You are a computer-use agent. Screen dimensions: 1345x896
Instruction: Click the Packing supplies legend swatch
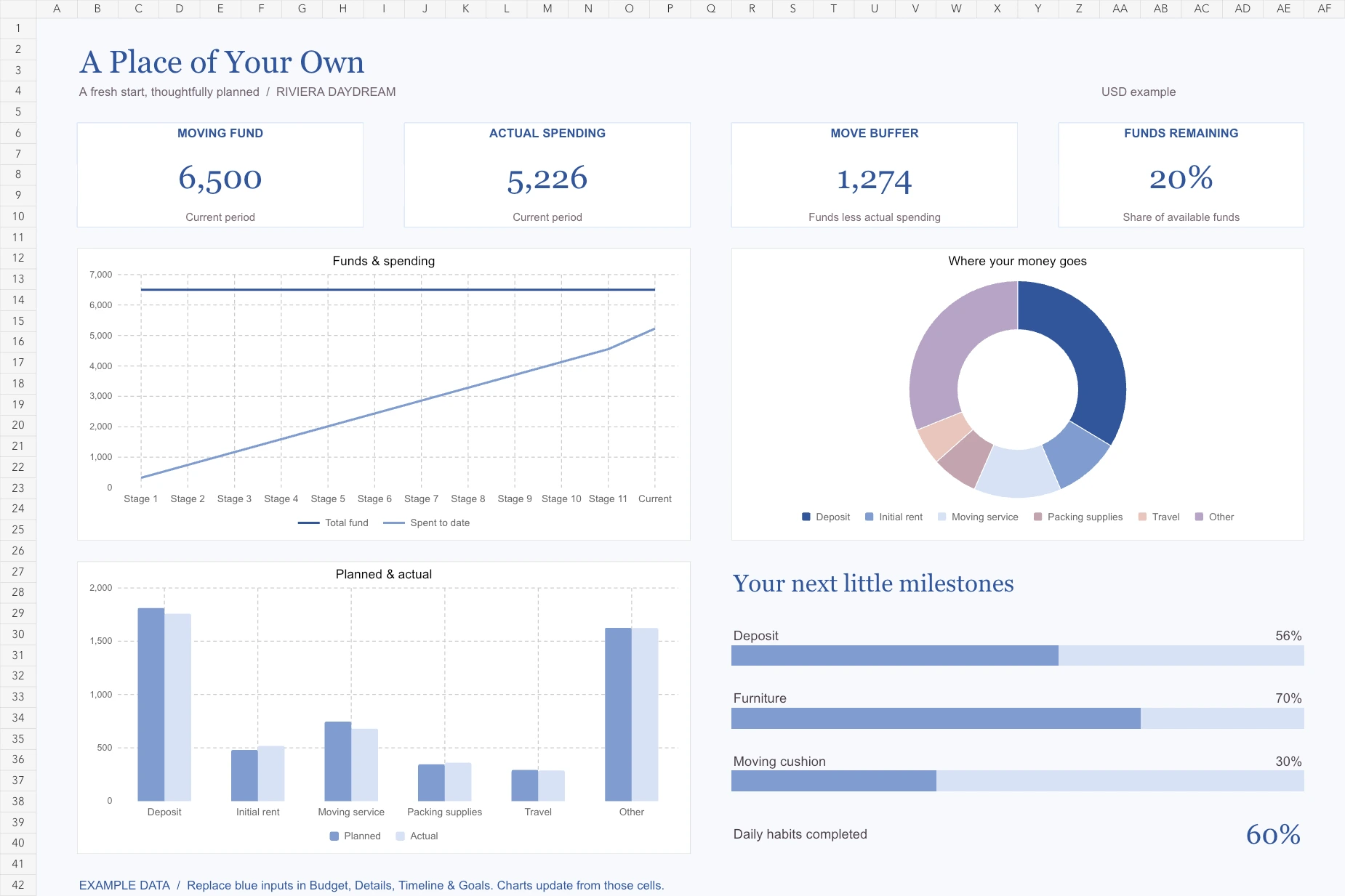[x=1037, y=517]
